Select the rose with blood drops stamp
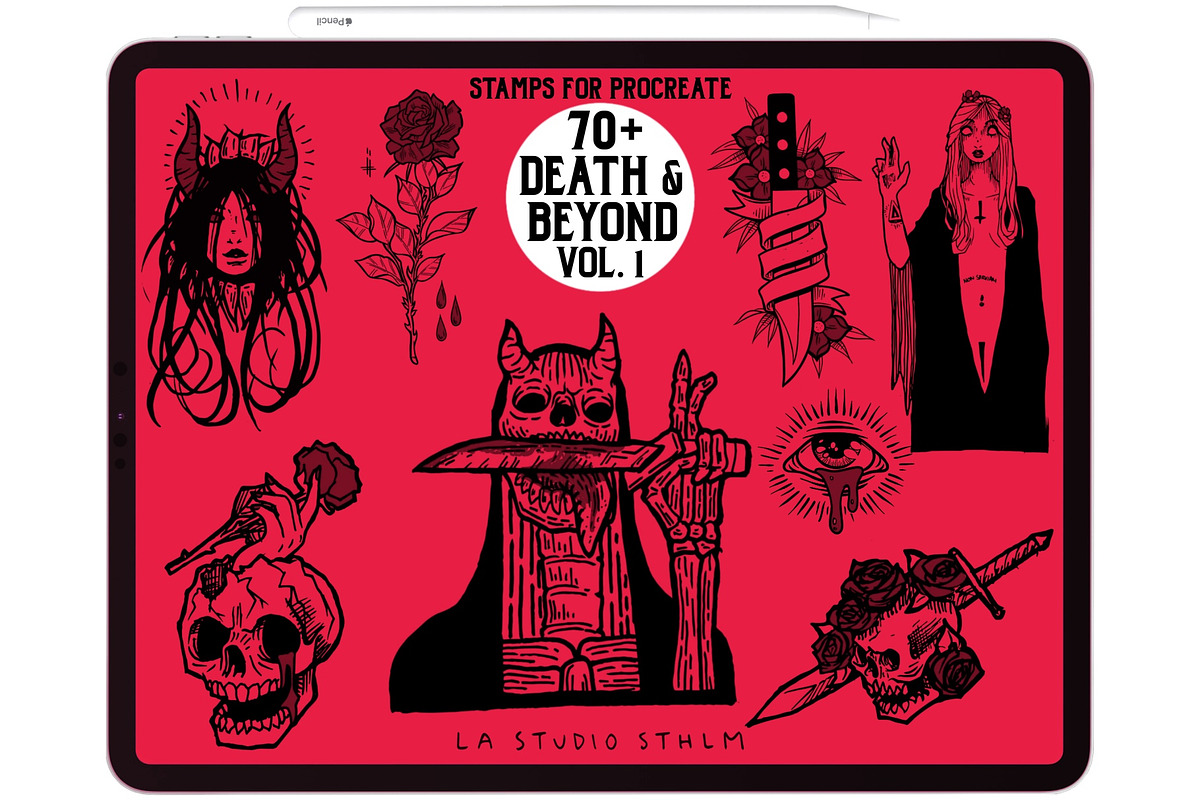Screen dimensions: 1200x800 click(406, 225)
